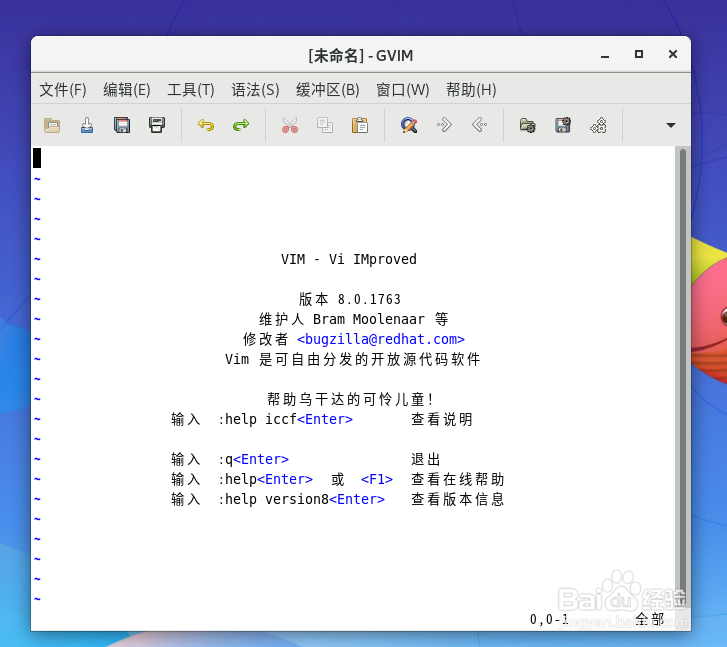Viewport: 727px width, 647px height.
Task: Click the 0,0-1 cursor position indicator
Action: (x=549, y=619)
